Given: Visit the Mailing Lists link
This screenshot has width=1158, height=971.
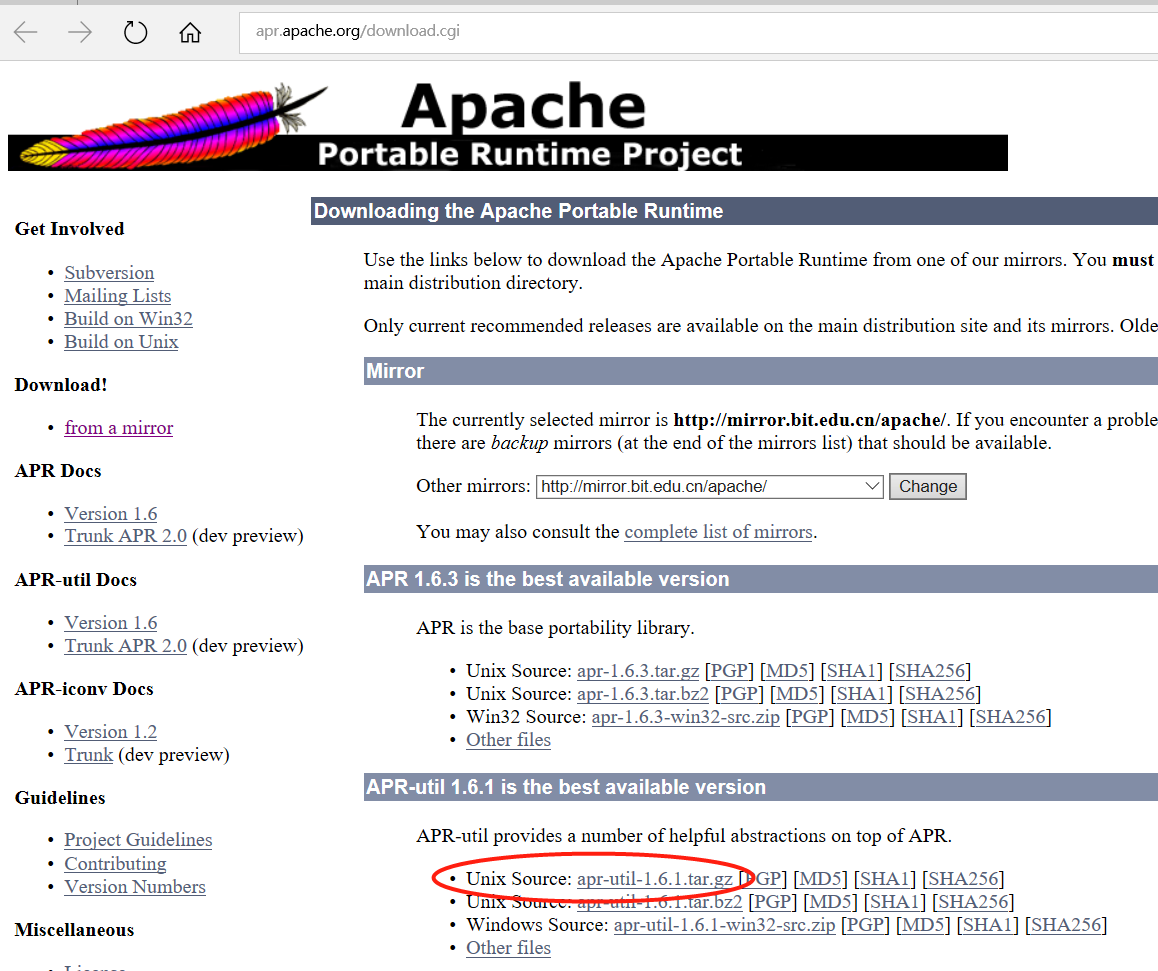Looking at the screenshot, I should click(117, 295).
